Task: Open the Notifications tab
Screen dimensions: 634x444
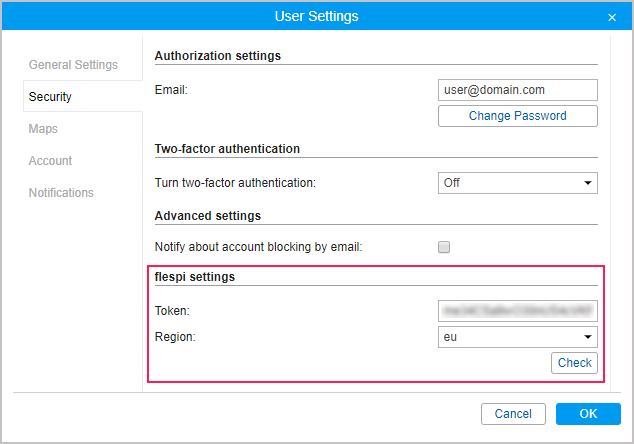Action: pyautogui.click(x=61, y=193)
